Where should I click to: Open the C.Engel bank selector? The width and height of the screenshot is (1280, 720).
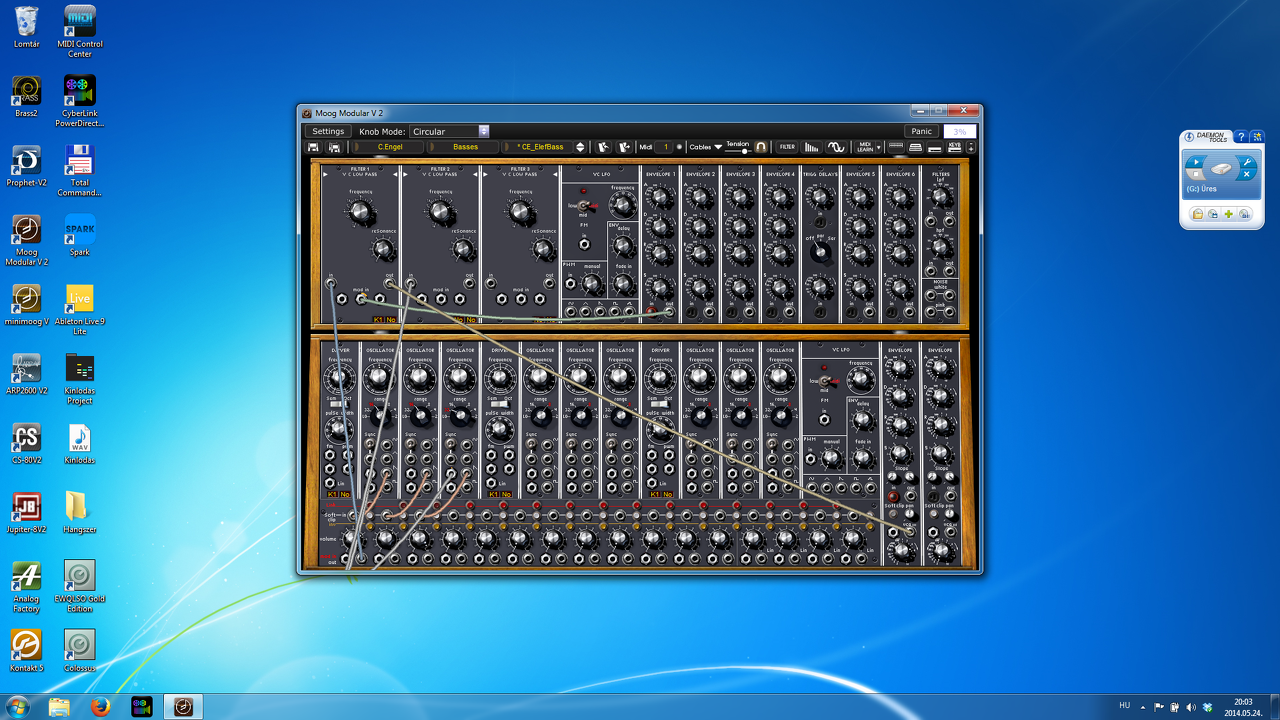click(387, 147)
